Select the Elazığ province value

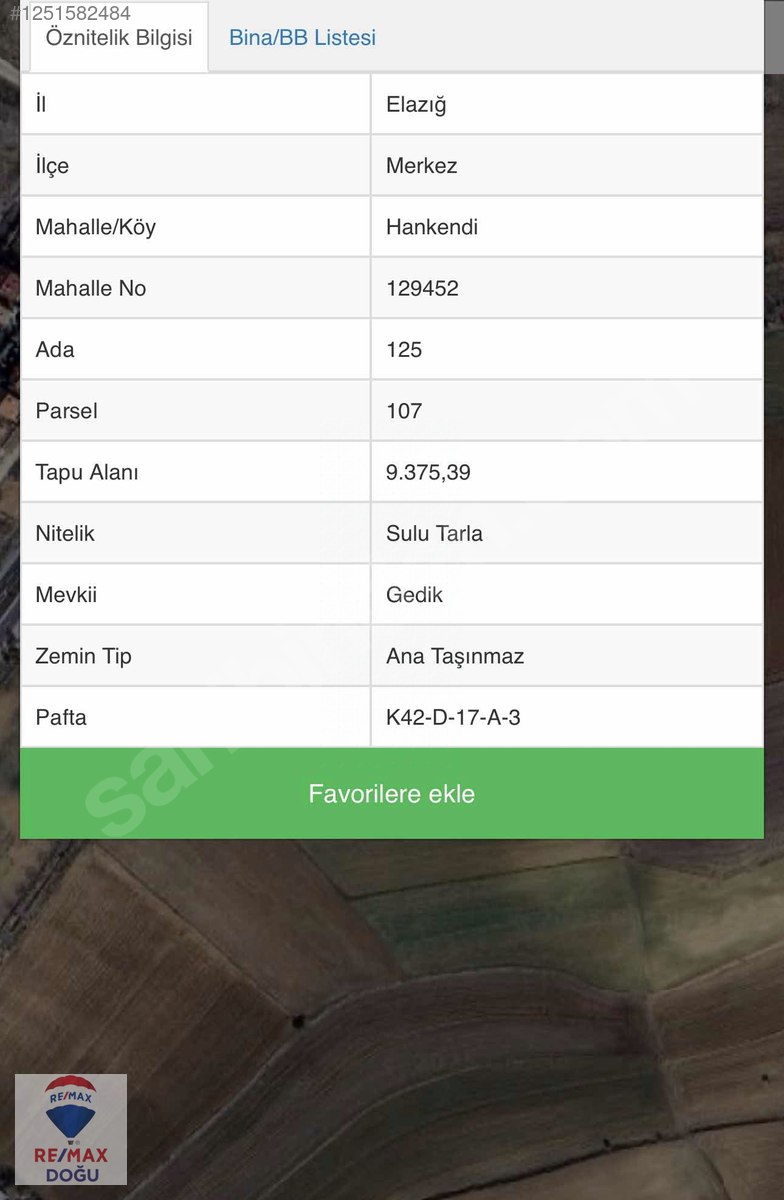pos(416,105)
